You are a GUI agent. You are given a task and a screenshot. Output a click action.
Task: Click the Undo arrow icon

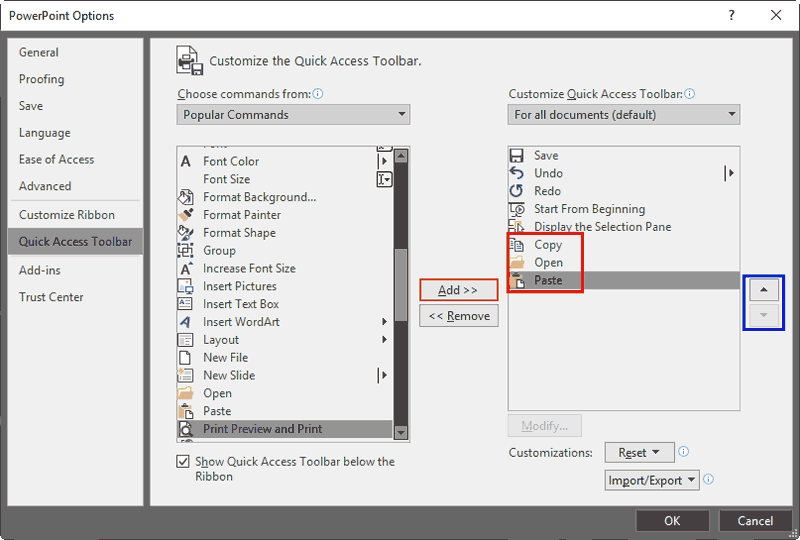point(516,173)
